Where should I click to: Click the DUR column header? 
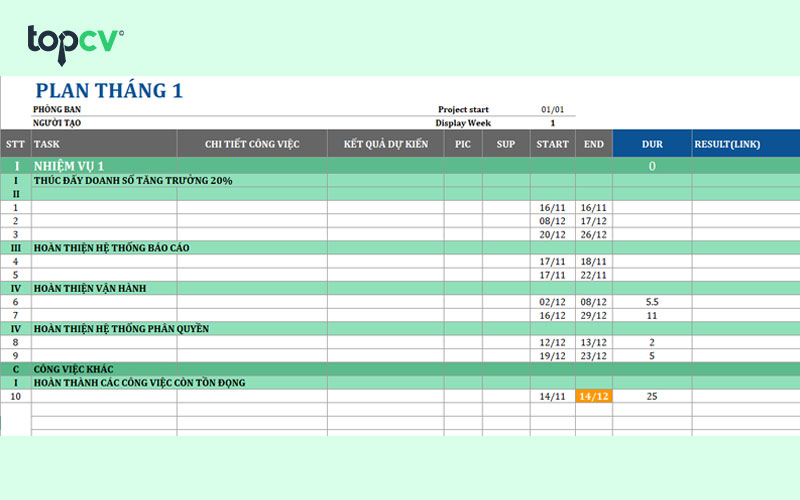pyautogui.click(x=652, y=144)
